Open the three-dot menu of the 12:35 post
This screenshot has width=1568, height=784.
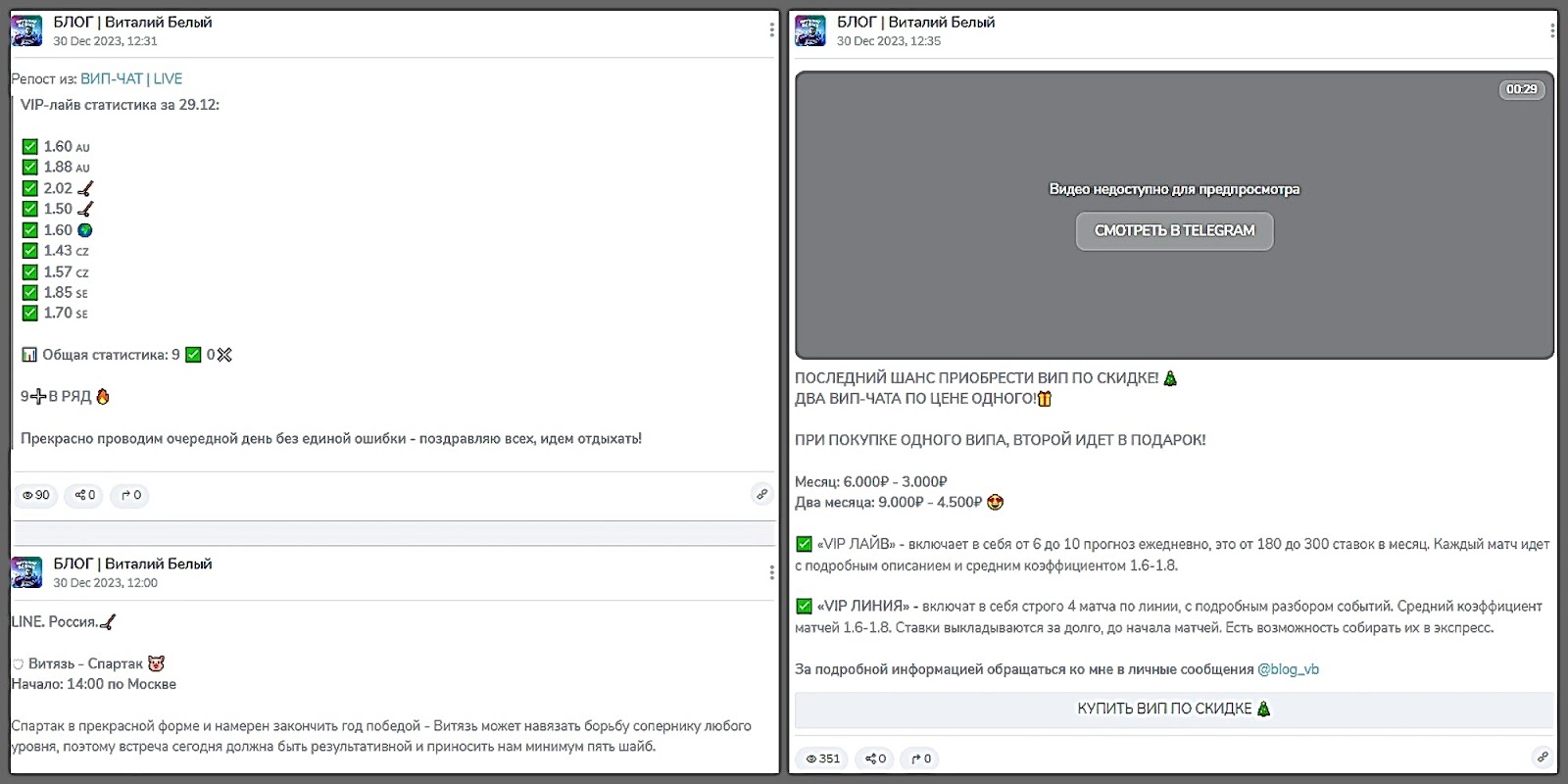(x=1552, y=30)
